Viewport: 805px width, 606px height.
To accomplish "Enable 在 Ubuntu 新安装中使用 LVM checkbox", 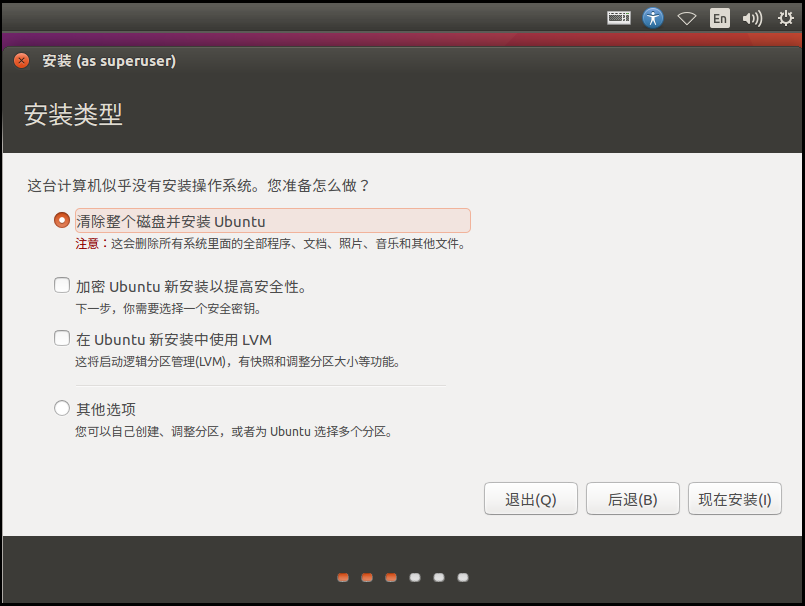I will [x=62, y=338].
